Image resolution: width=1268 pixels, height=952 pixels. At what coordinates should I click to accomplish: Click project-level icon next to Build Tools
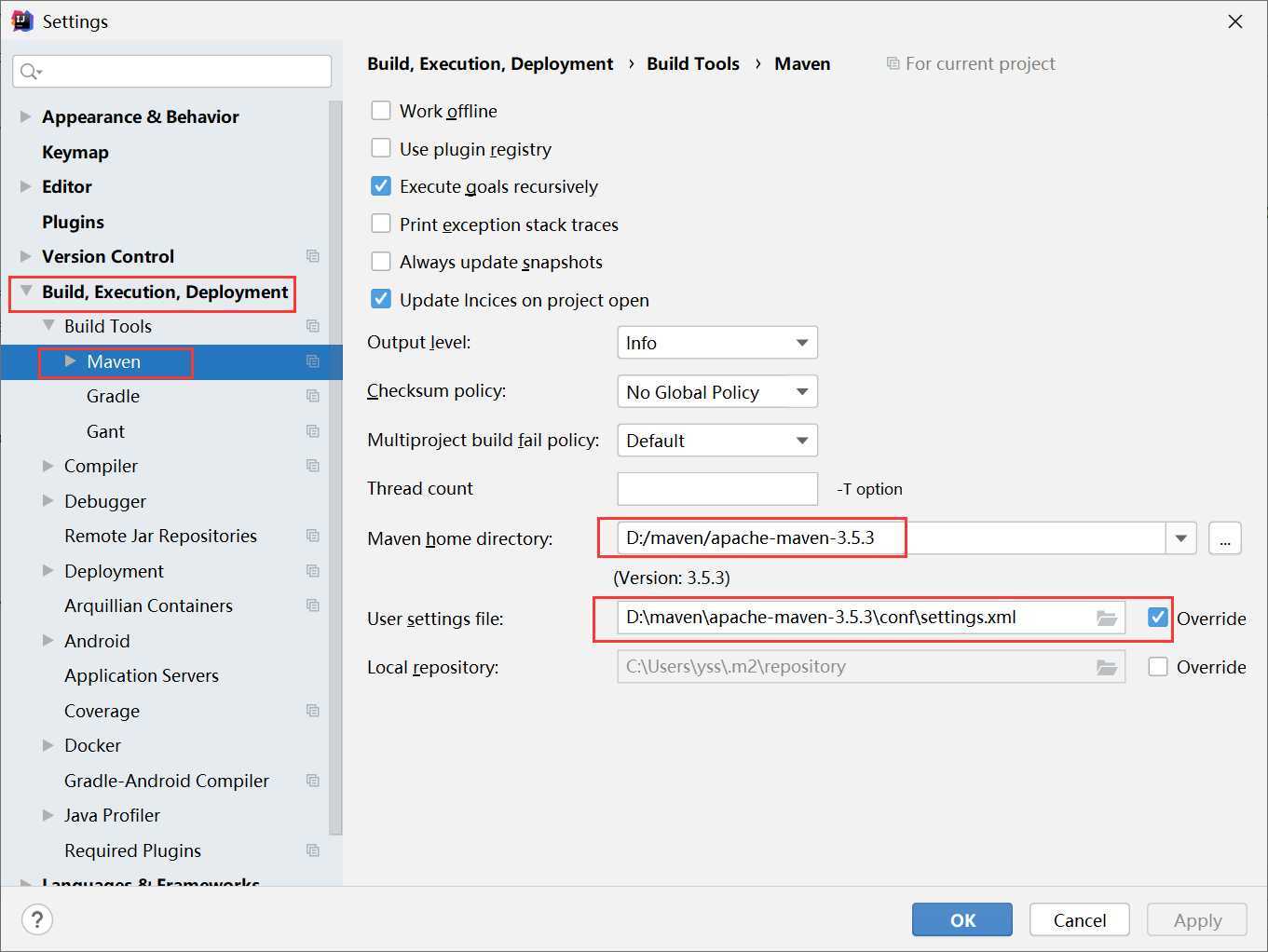coord(313,326)
